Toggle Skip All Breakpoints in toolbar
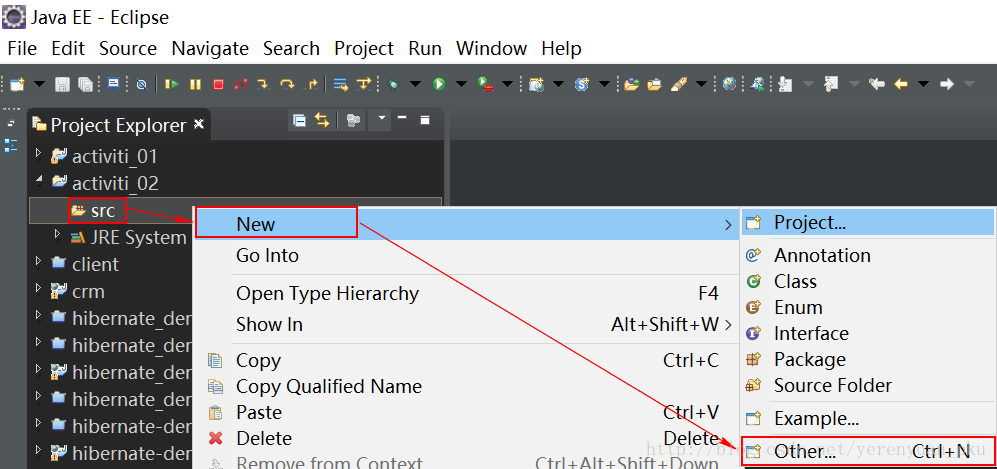The width and height of the screenshot is (997, 469). 142,84
